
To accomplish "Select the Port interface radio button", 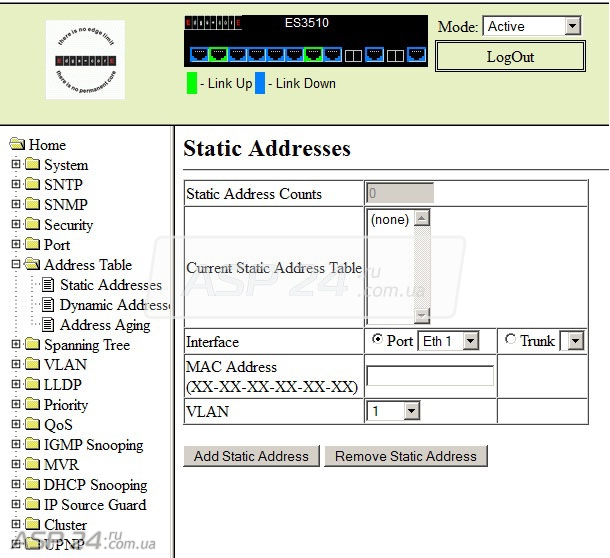I will (377, 339).
